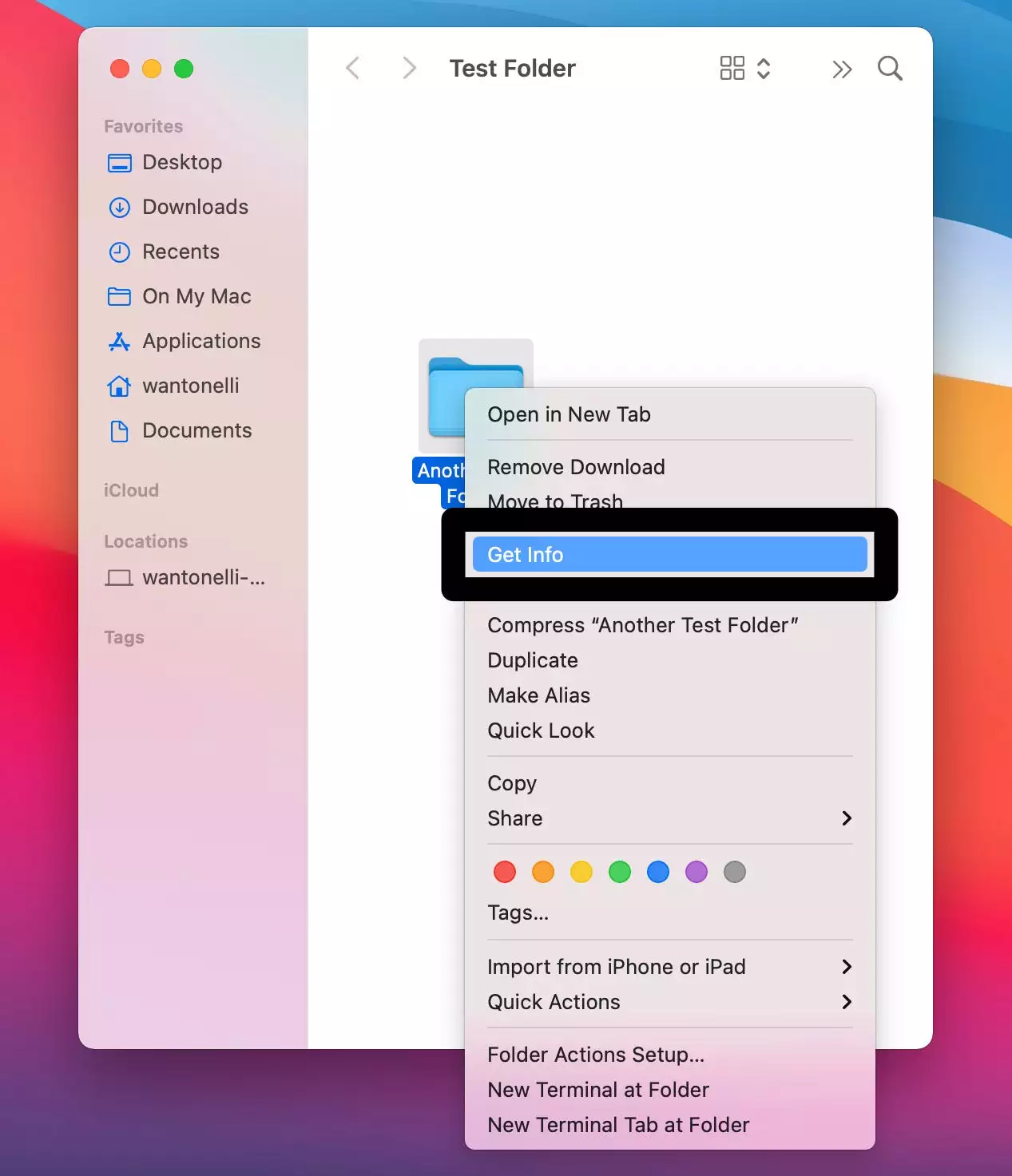Go back with the left arrow
This screenshot has width=1012, height=1176.
pyautogui.click(x=353, y=69)
